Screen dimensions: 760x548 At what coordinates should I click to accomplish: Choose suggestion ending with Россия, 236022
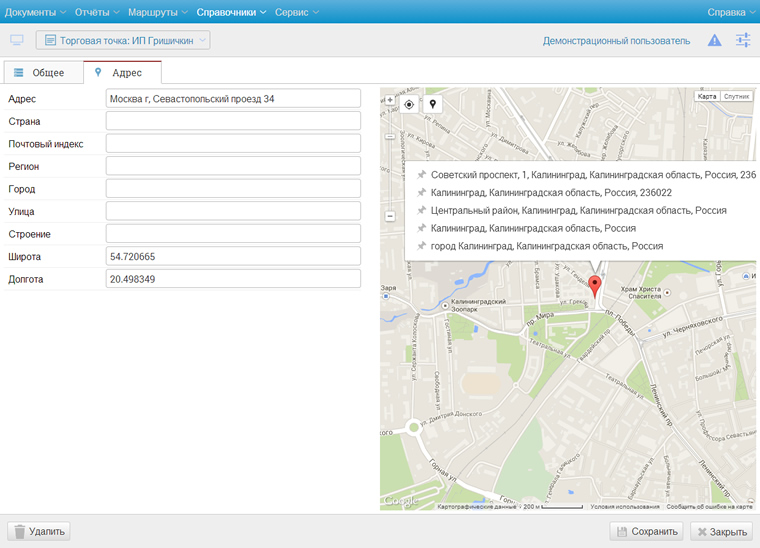tap(545, 192)
